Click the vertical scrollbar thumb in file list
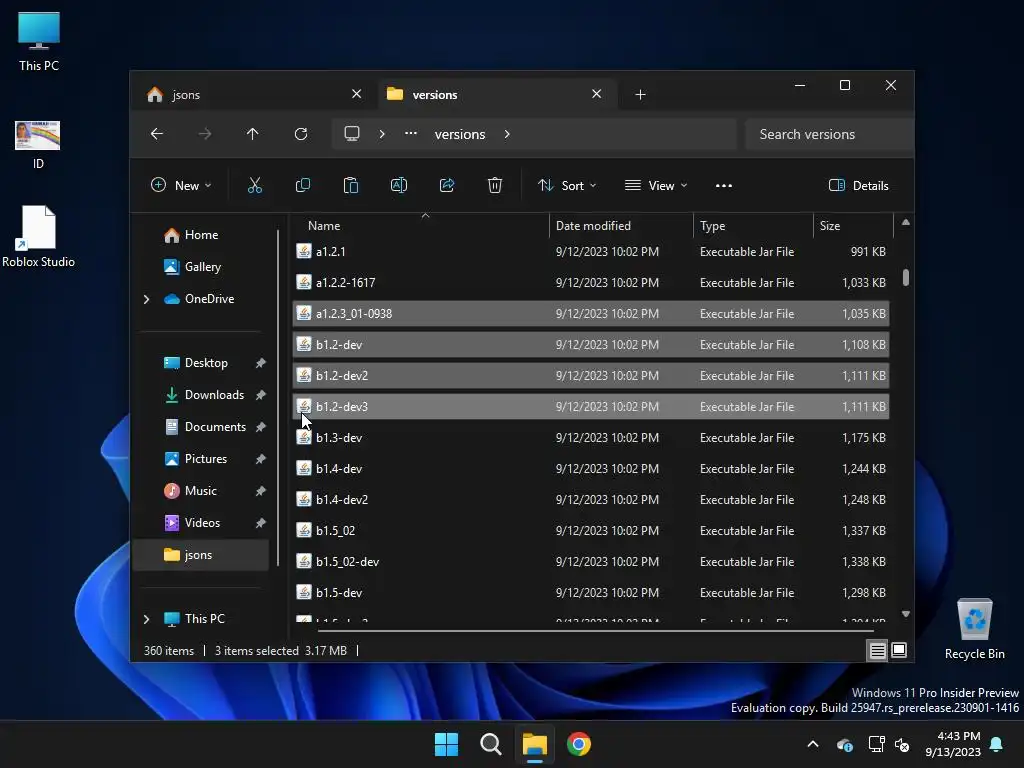Image resolution: width=1024 pixels, height=768 pixels. tap(906, 277)
